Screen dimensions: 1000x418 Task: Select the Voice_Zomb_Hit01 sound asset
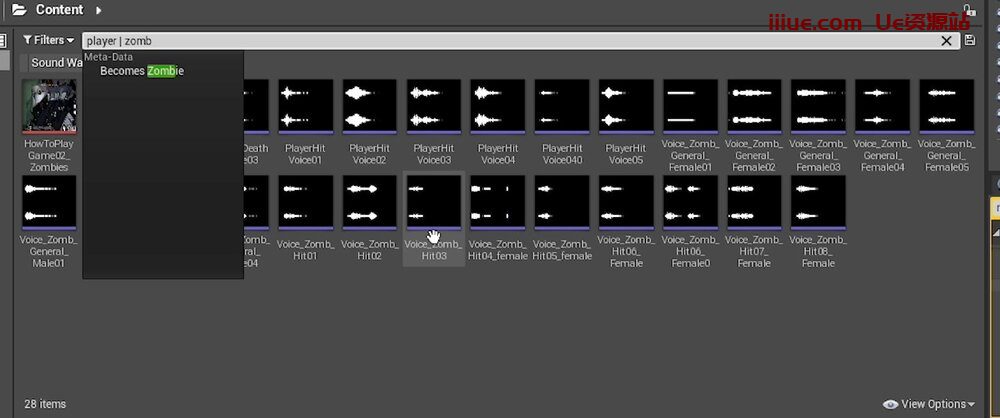coord(305,203)
